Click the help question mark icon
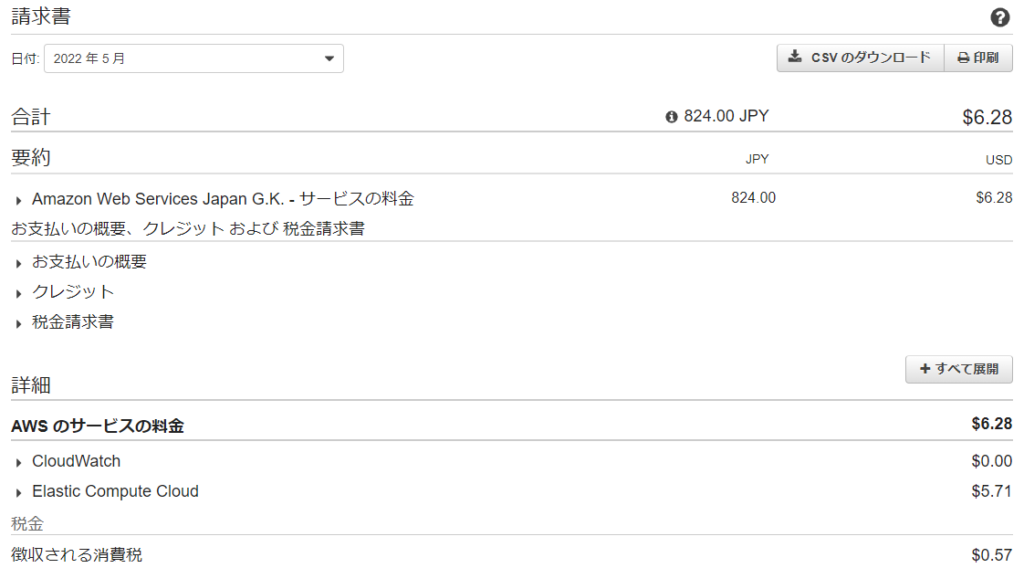 coord(999,18)
